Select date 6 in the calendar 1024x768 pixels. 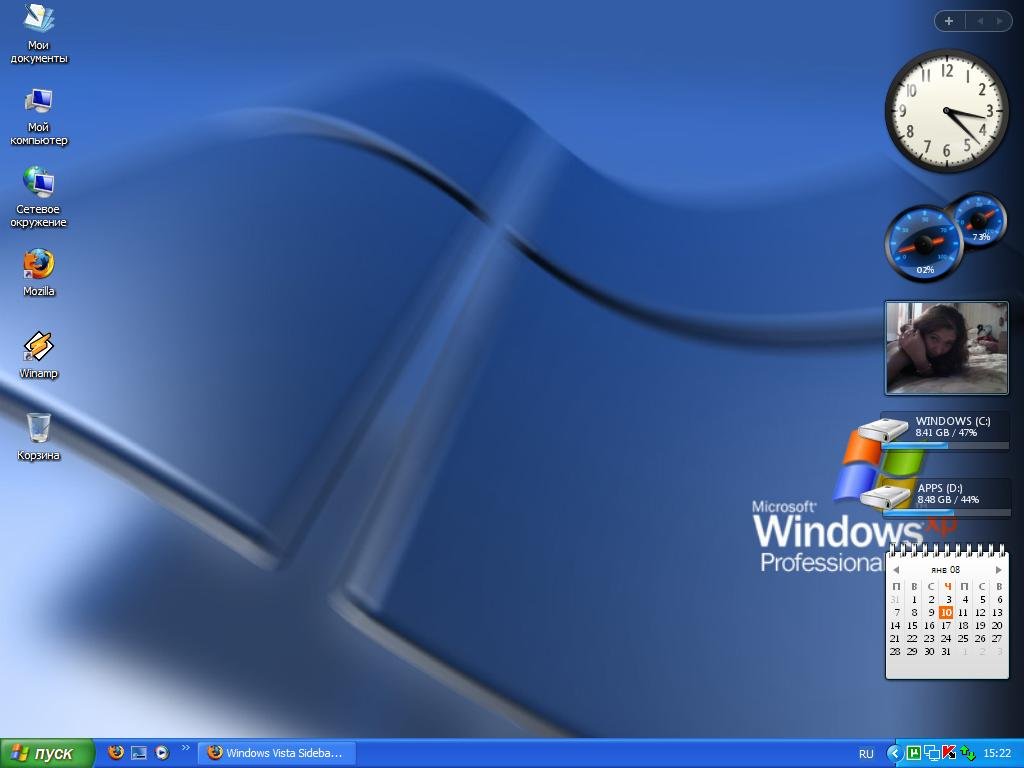[999, 600]
